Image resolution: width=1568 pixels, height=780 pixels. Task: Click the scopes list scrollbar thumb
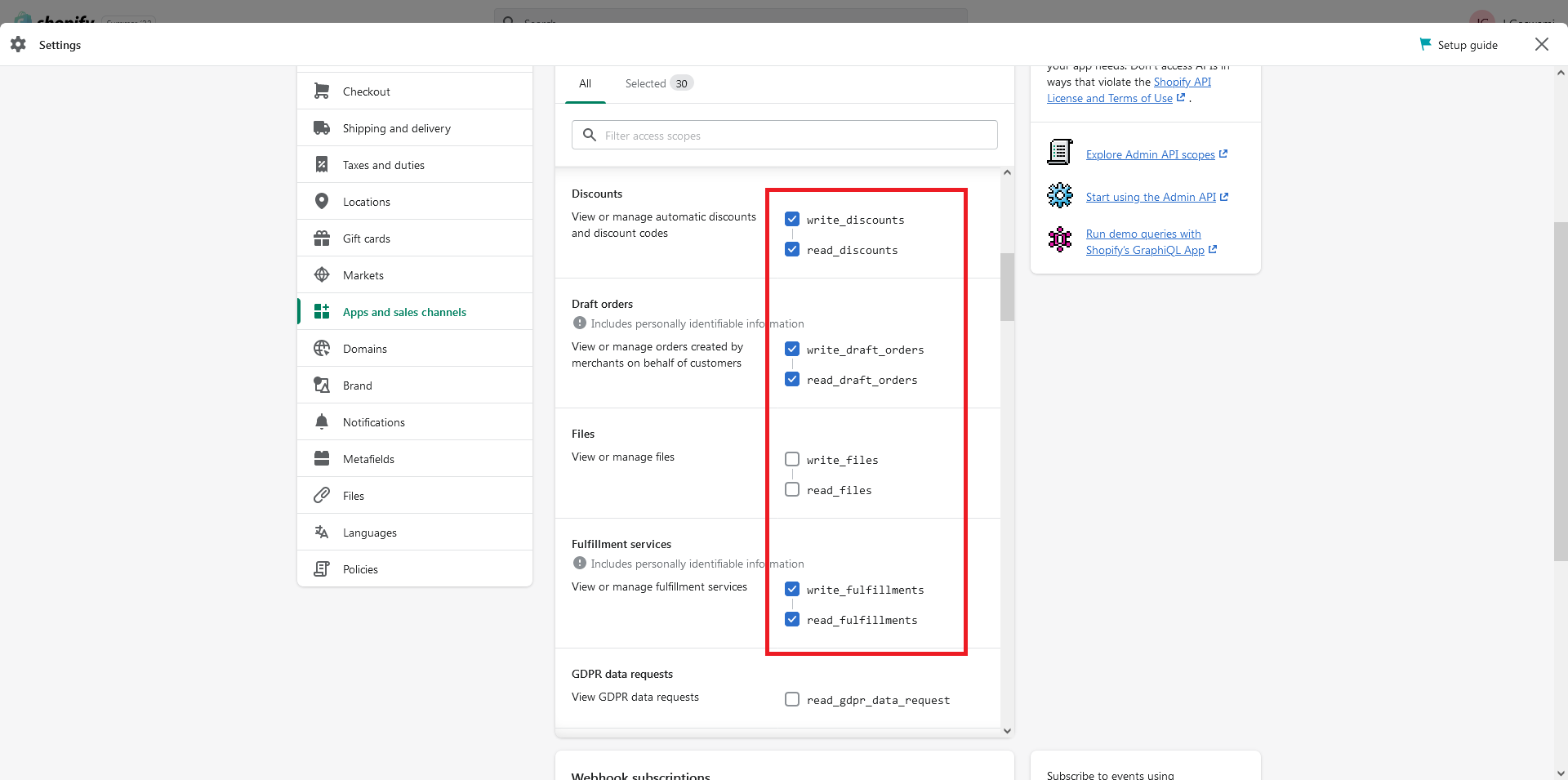pos(1007,287)
